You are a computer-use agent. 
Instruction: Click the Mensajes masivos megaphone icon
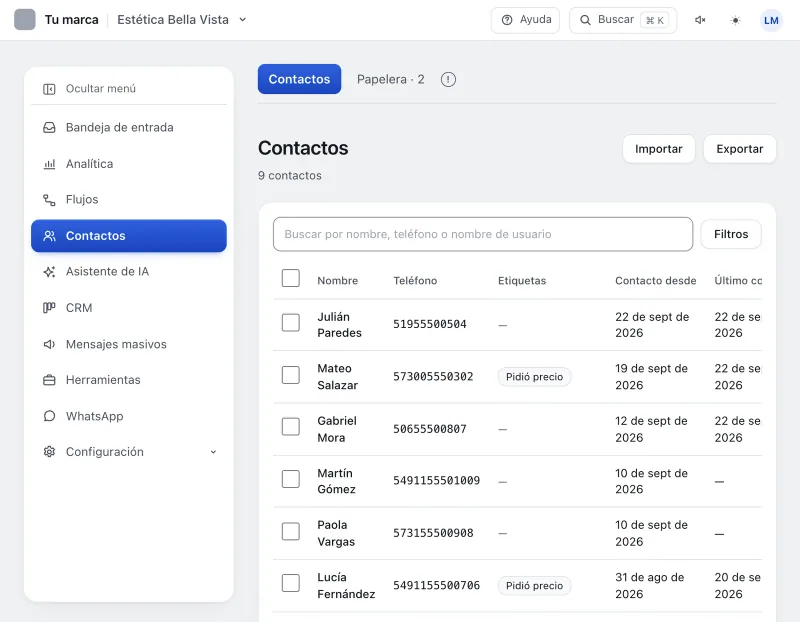[49, 344]
